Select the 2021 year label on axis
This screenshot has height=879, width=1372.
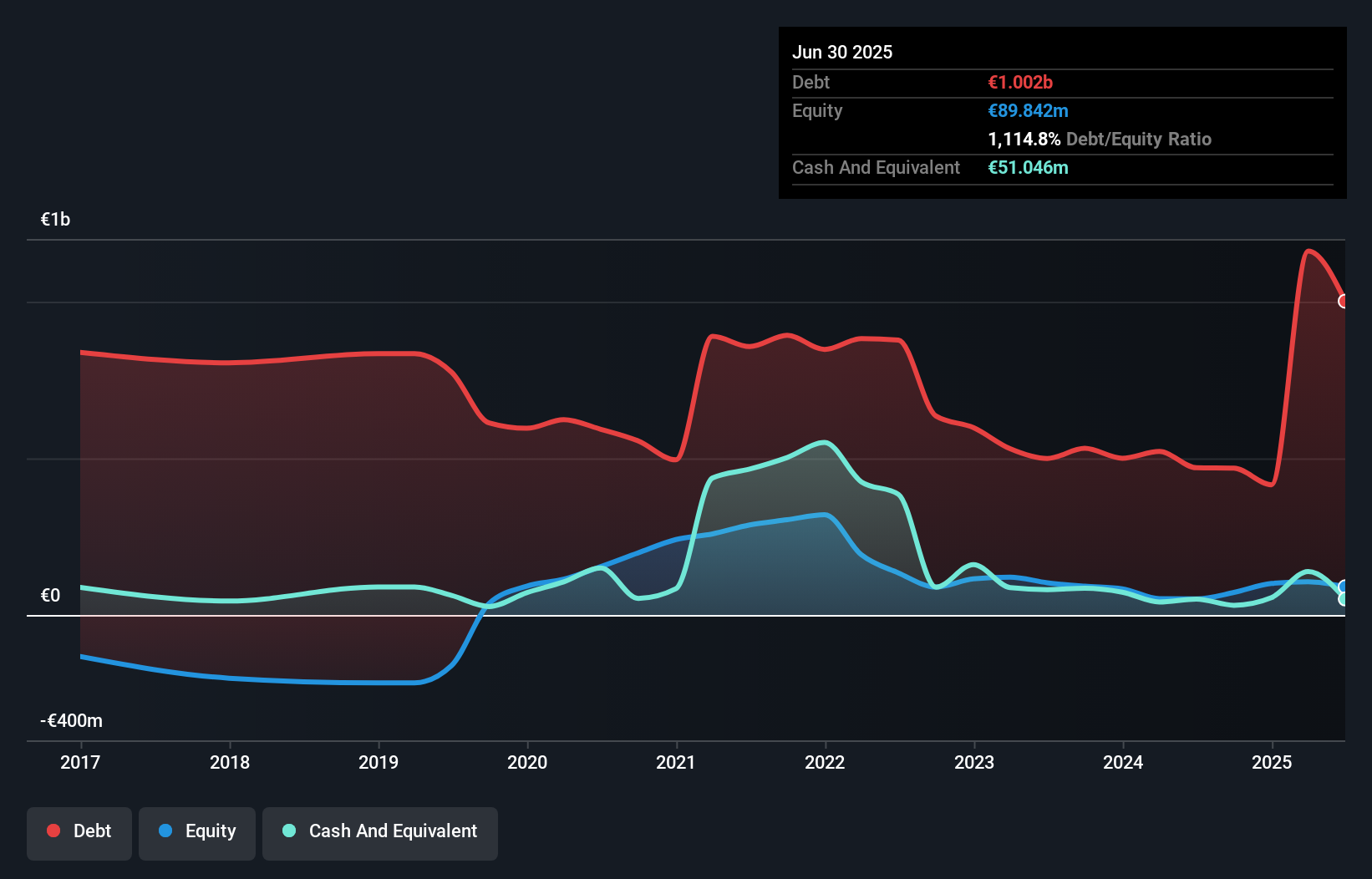click(x=677, y=762)
